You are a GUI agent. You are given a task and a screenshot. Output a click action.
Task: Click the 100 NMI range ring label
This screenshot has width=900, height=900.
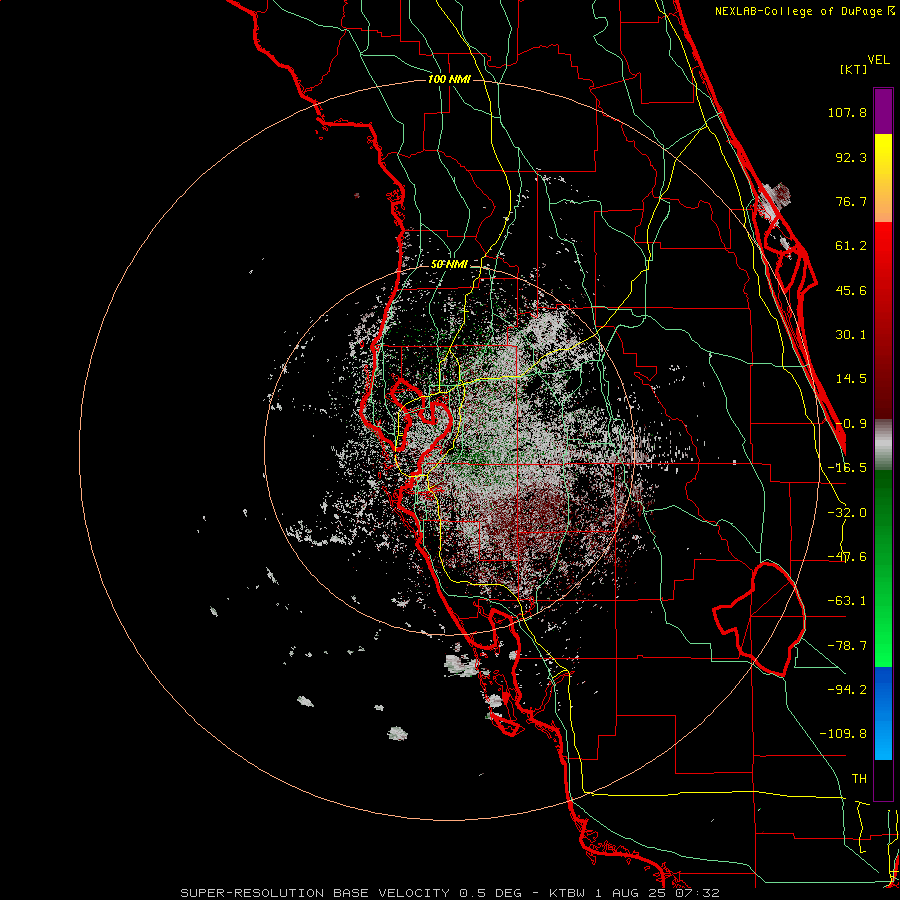click(449, 79)
